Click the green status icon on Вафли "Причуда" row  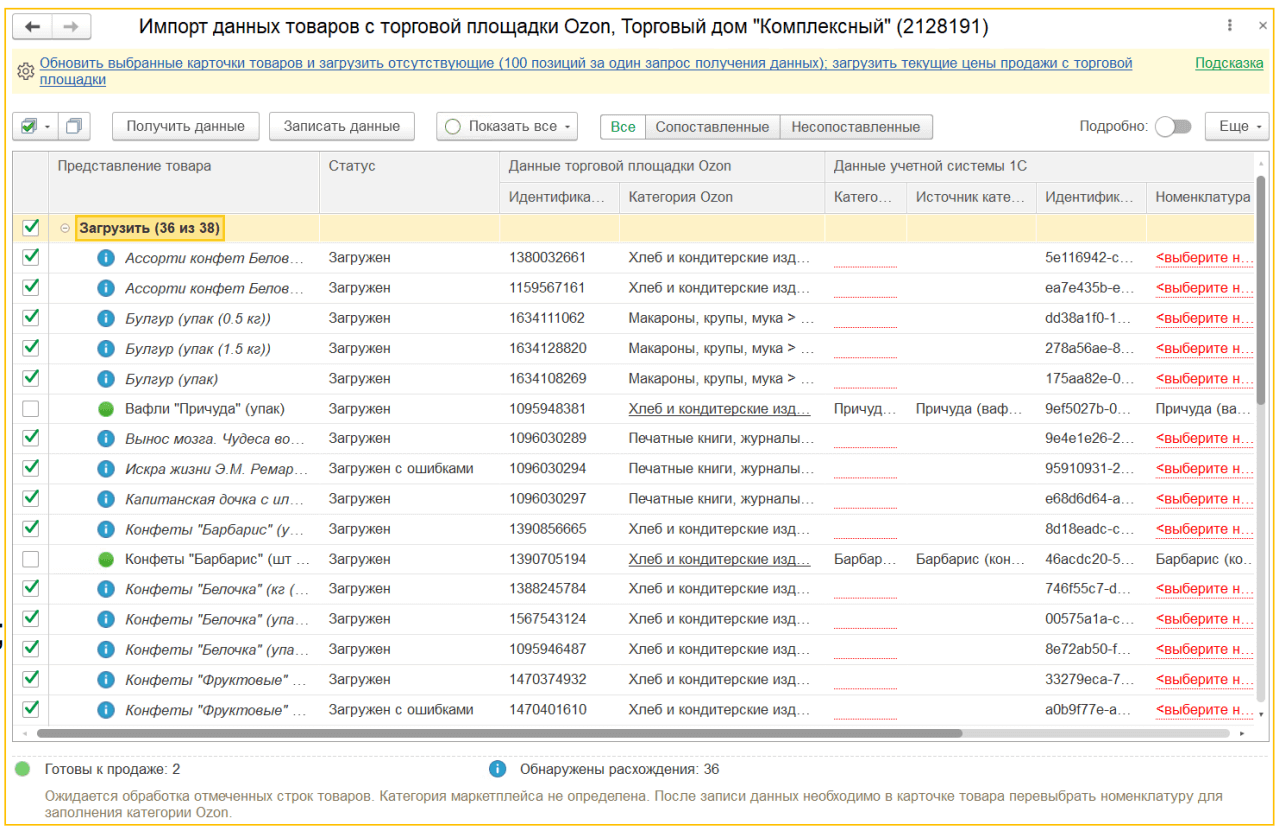tap(107, 408)
